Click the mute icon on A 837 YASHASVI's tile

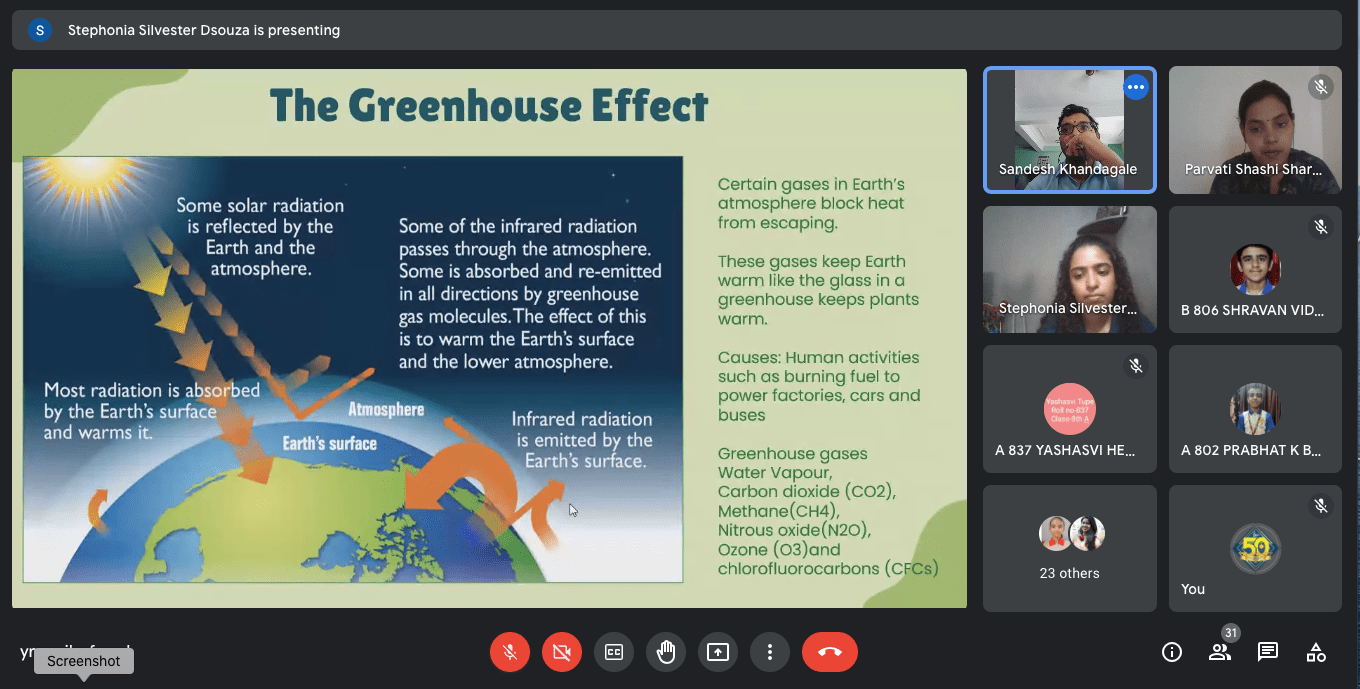tap(1136, 365)
